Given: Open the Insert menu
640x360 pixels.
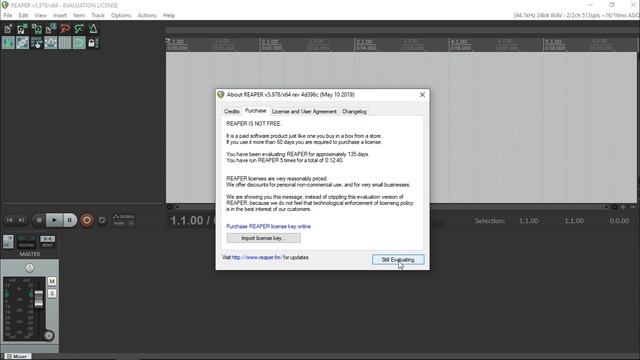Looking at the screenshot, I should tap(60, 16).
